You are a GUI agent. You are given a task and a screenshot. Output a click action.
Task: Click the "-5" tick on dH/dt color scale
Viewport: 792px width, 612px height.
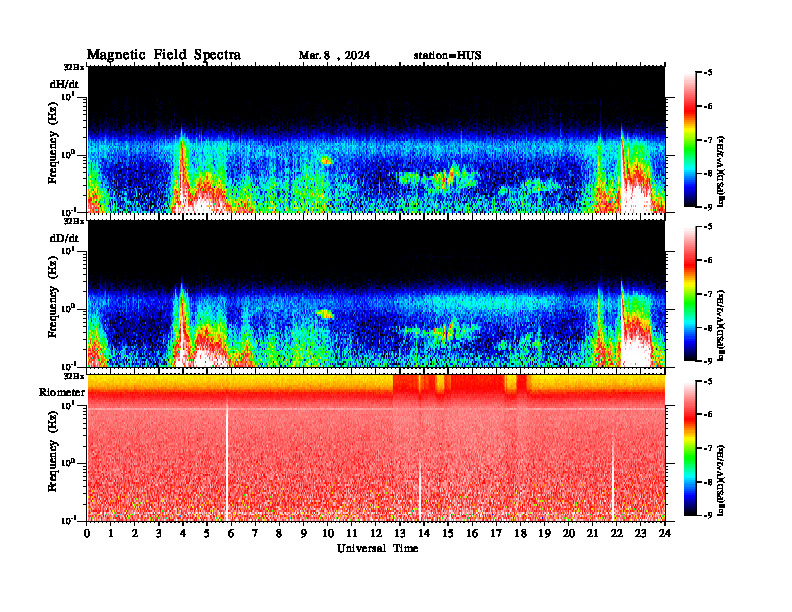[708, 73]
